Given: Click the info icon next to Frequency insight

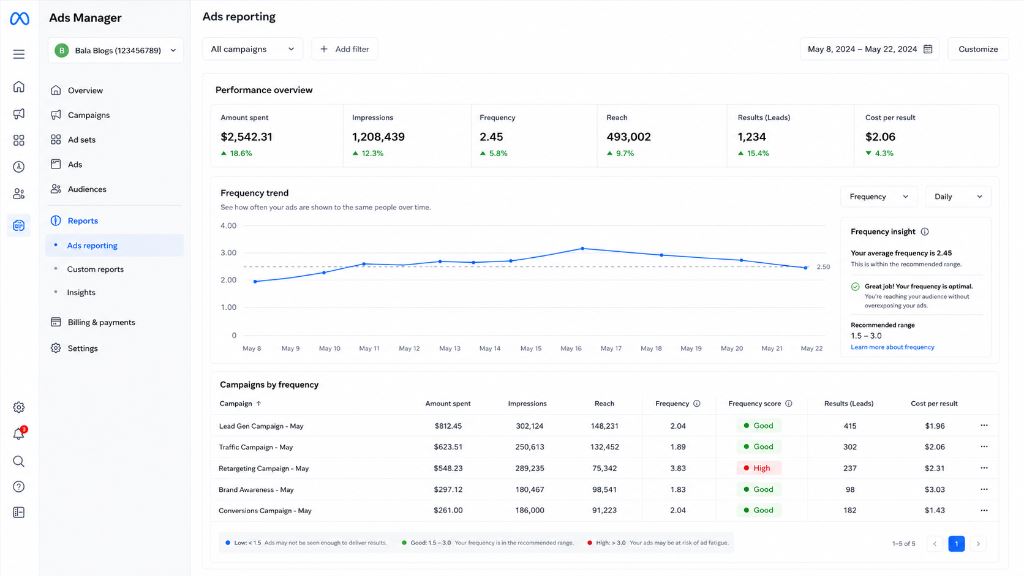Looking at the screenshot, I should (x=925, y=232).
